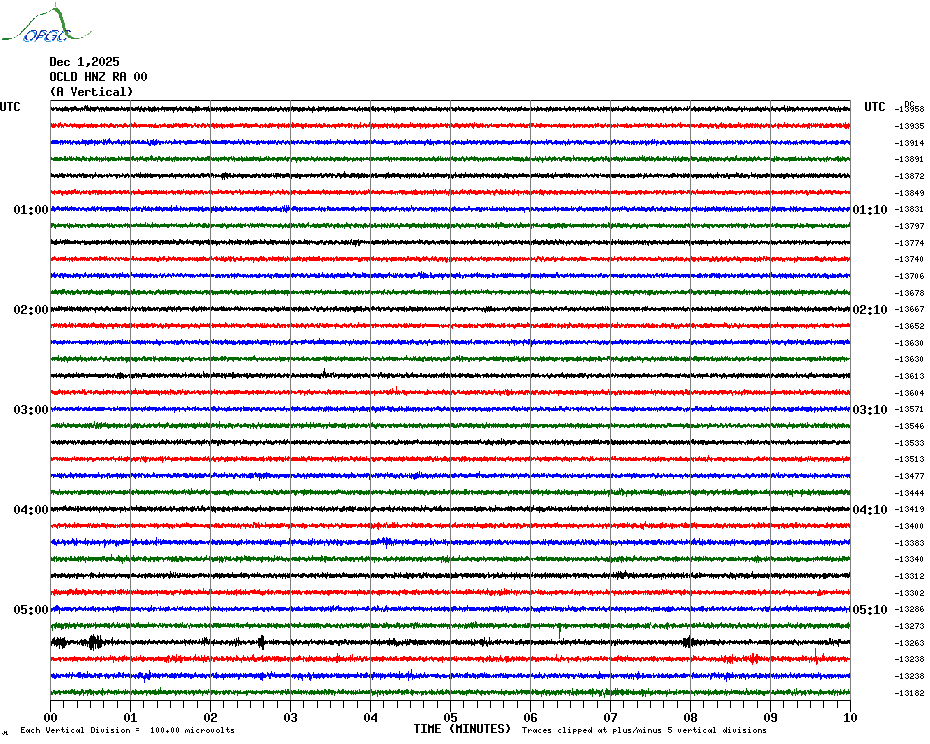This screenshot has width=930, height=744.
Task: Click the DC value "-13891"
Action: pos(909,160)
